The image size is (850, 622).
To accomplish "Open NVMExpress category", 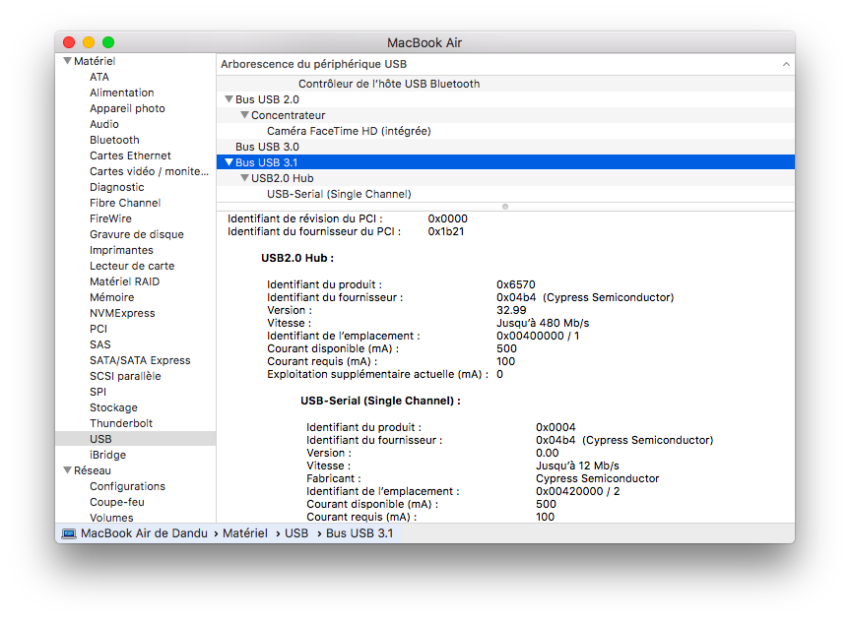I will [x=123, y=313].
